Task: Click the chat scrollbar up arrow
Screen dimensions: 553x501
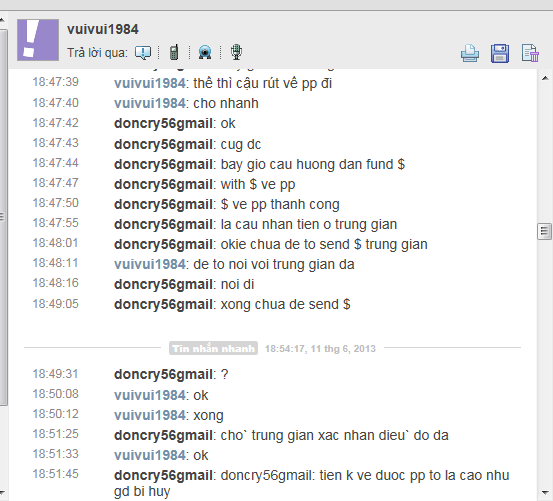Action: coord(545,78)
